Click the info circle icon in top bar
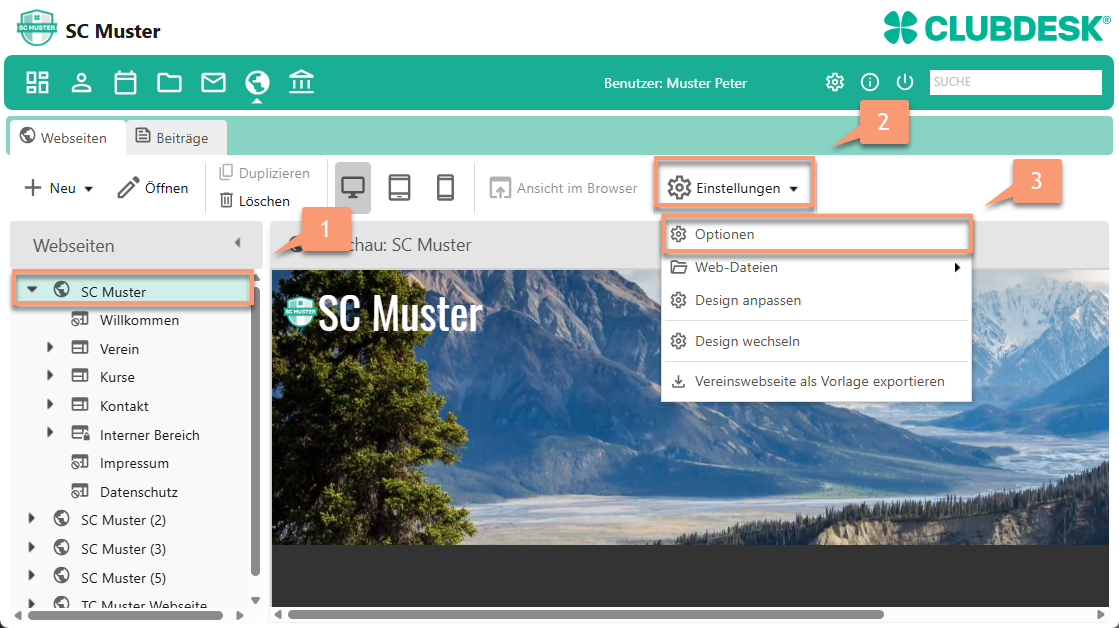Viewport: 1119px width, 628px height. coord(869,82)
